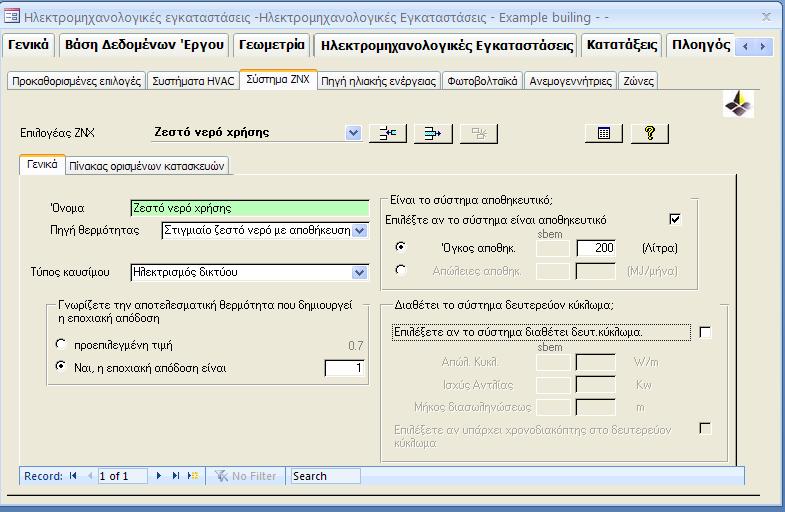Select the inner Γενικά tab
This screenshot has height=512, width=785.
click(42, 165)
